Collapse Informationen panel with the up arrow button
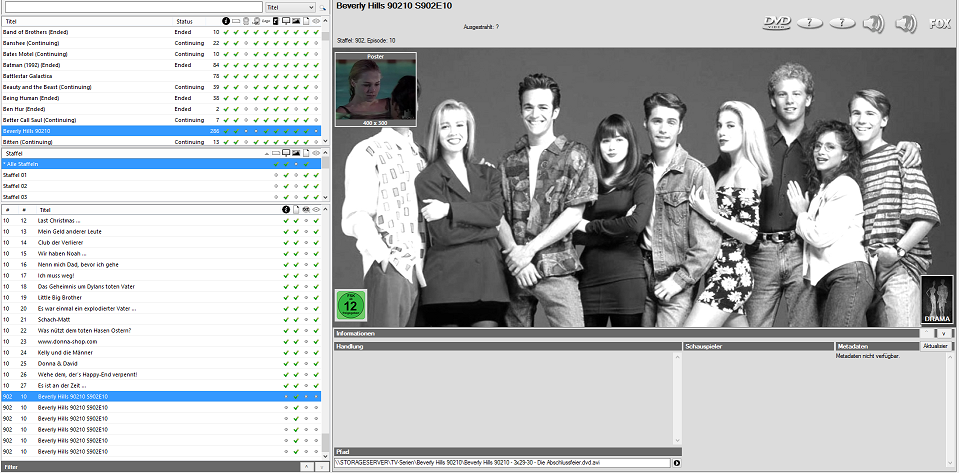The image size is (959, 473). pos(926,333)
